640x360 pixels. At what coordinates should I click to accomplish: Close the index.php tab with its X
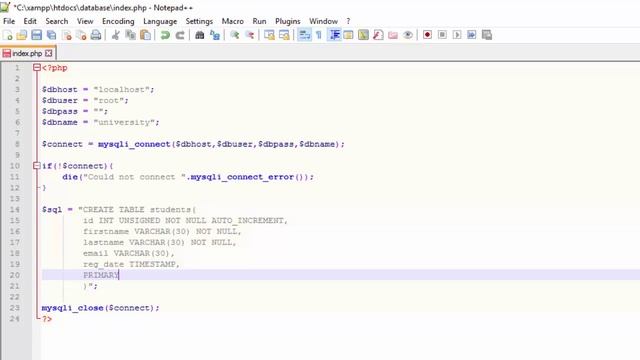[x=49, y=53]
